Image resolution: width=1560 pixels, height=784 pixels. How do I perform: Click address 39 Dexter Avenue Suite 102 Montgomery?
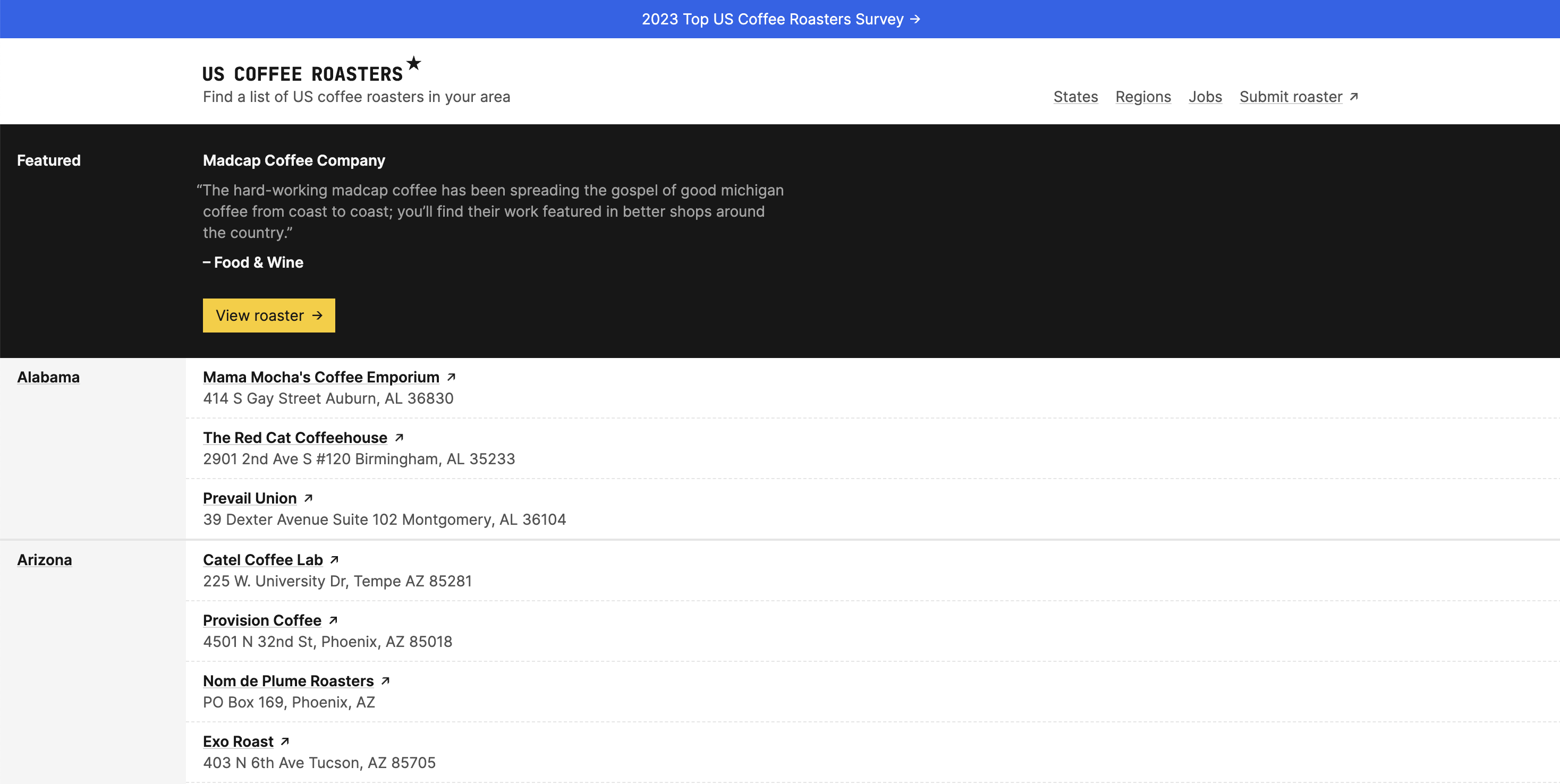[x=385, y=519]
